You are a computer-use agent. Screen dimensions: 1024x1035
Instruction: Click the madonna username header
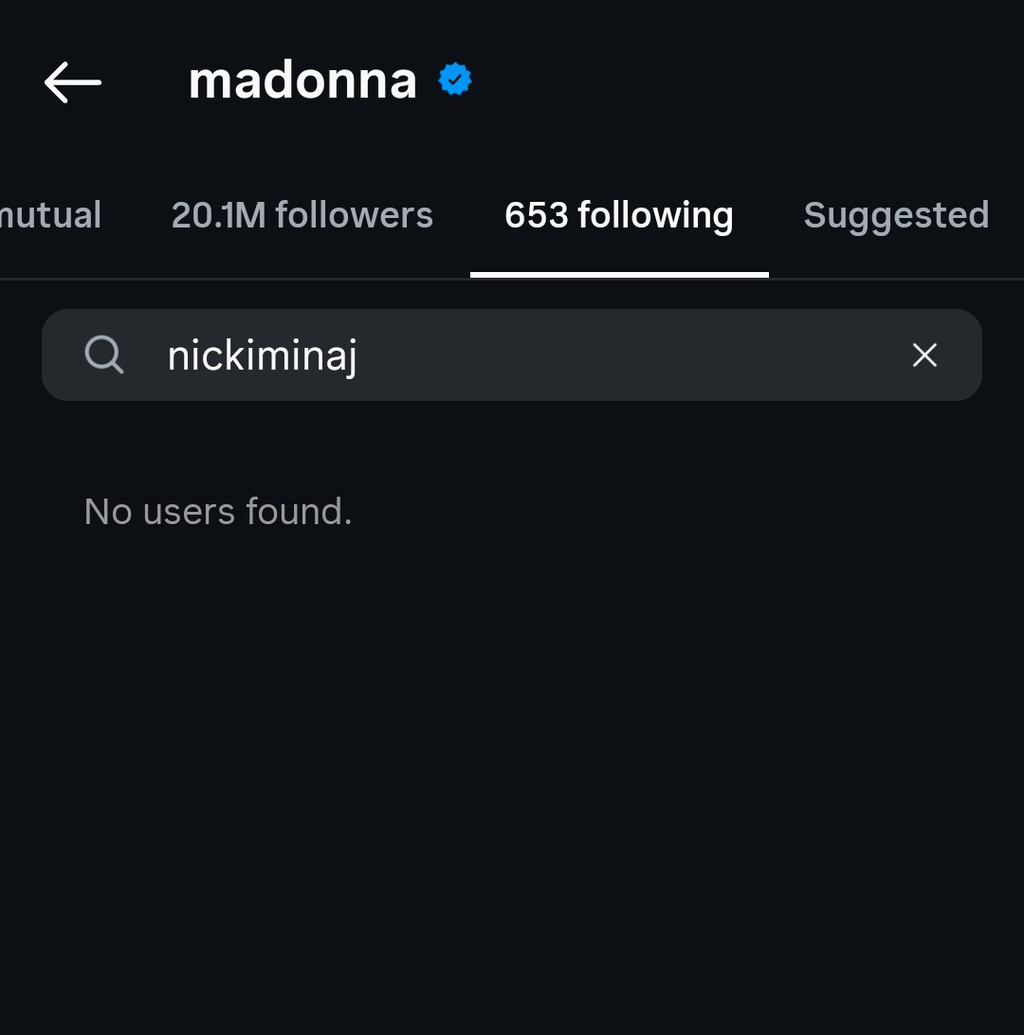(x=302, y=80)
